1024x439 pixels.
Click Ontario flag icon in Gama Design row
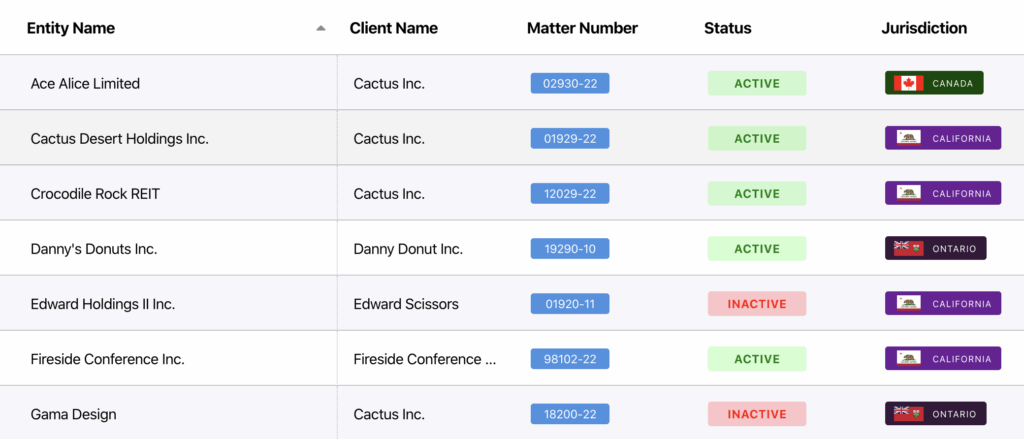908,413
